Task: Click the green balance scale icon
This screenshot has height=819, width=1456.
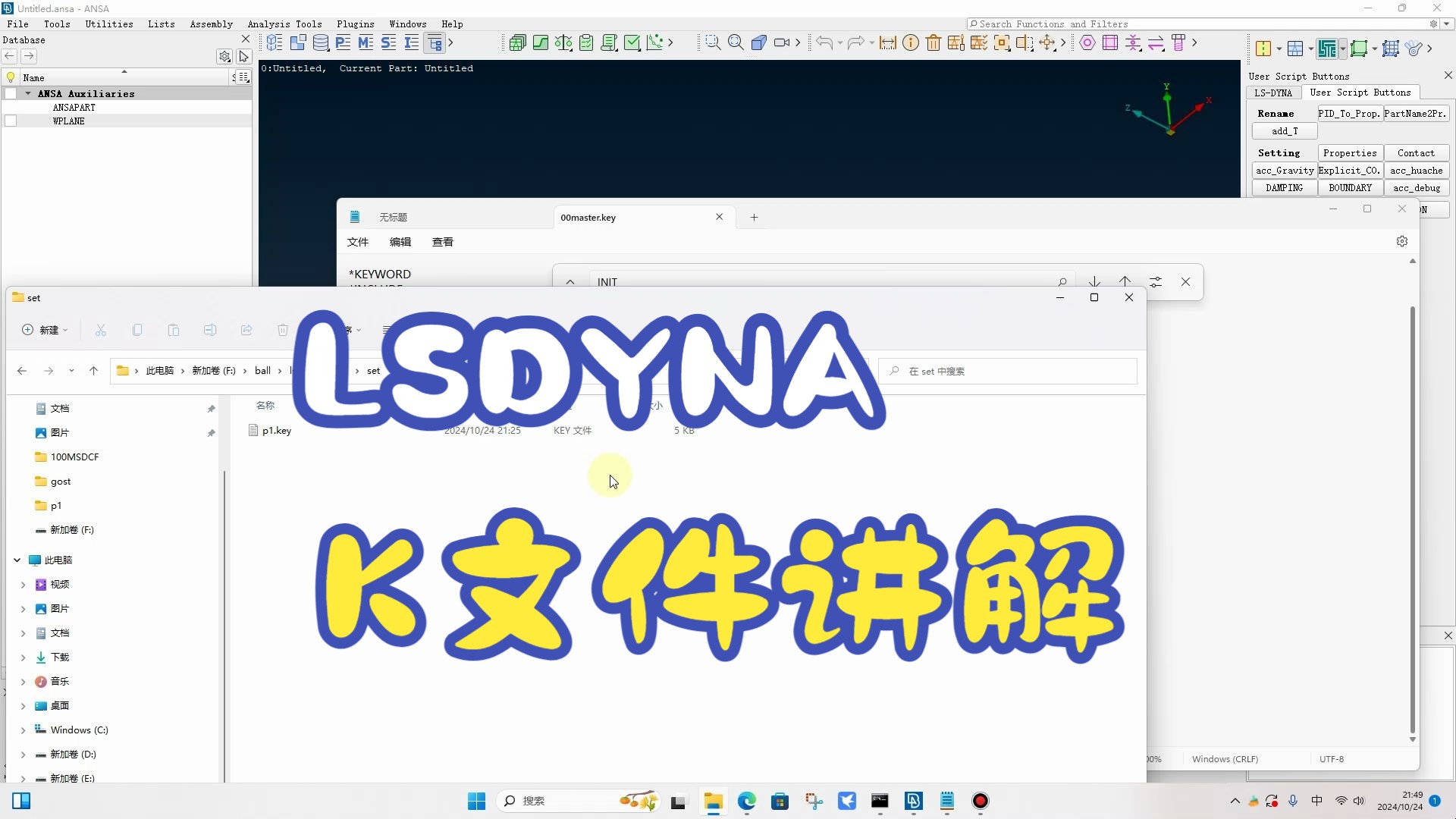Action: (x=563, y=42)
